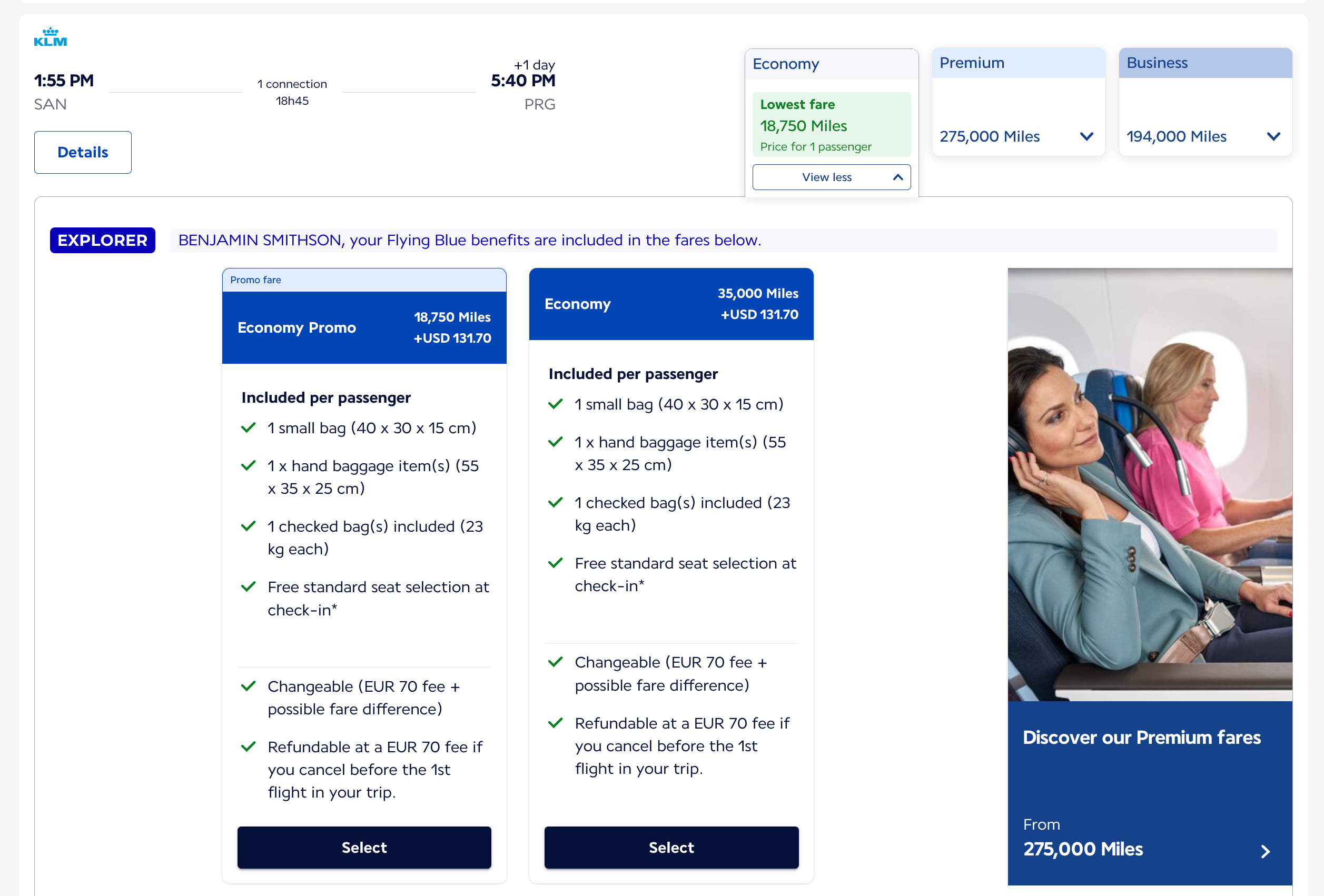Collapse fares with View less
The width and height of the screenshot is (1324, 896).
831,177
